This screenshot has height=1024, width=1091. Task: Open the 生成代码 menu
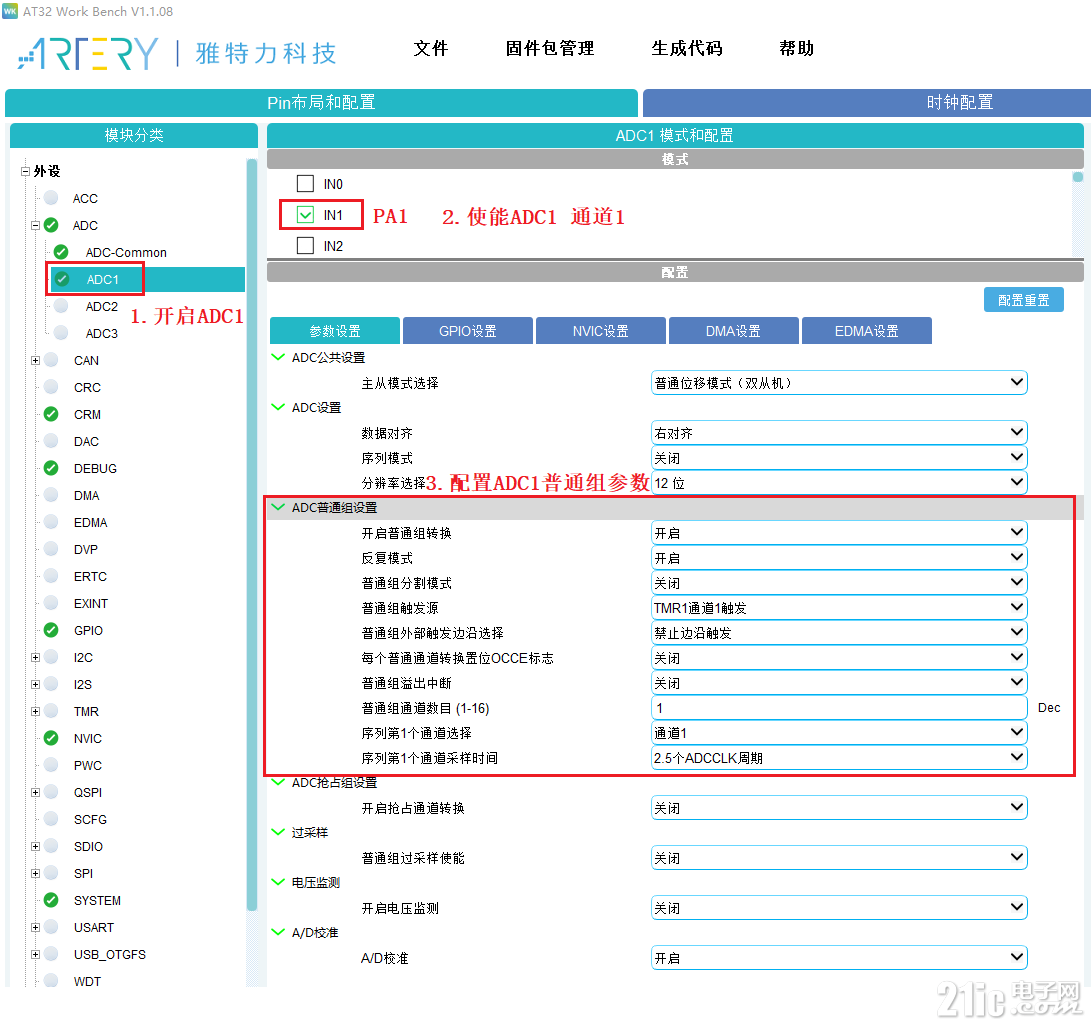[x=687, y=48]
